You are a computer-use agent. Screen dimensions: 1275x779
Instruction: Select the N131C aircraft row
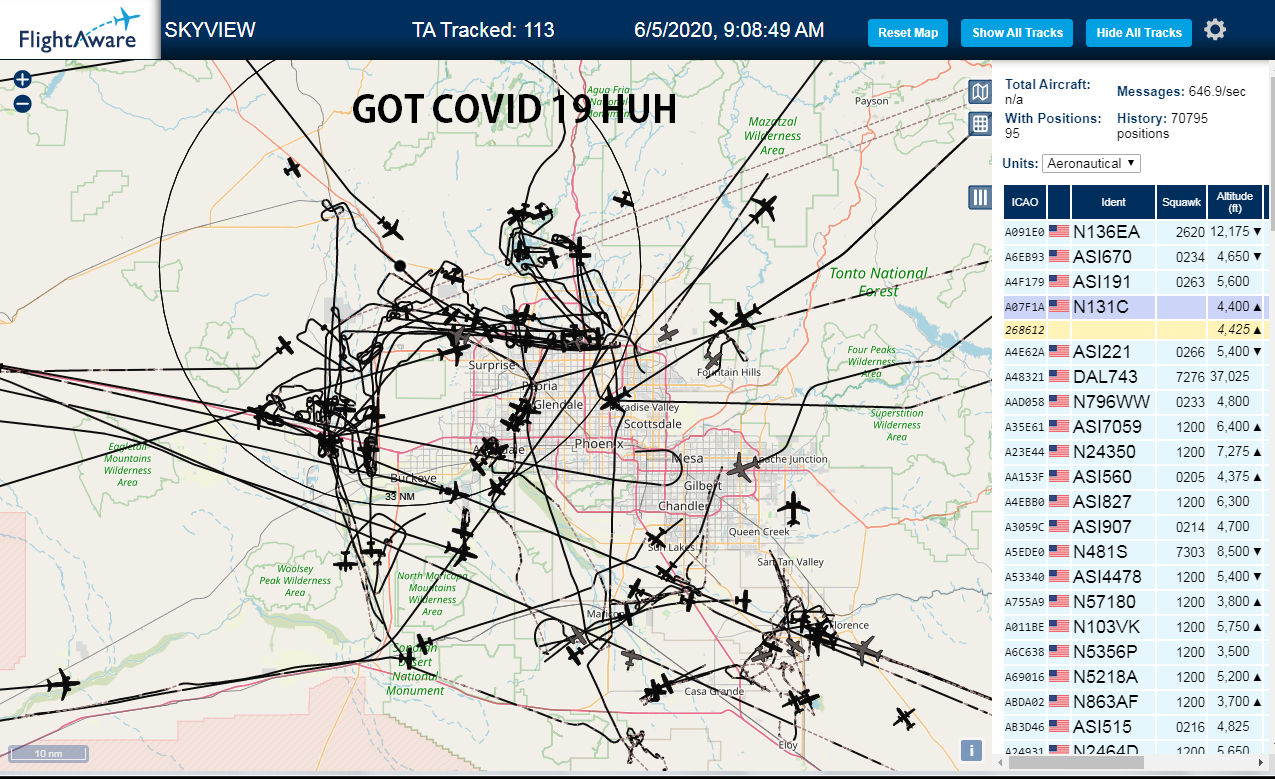click(x=1135, y=307)
